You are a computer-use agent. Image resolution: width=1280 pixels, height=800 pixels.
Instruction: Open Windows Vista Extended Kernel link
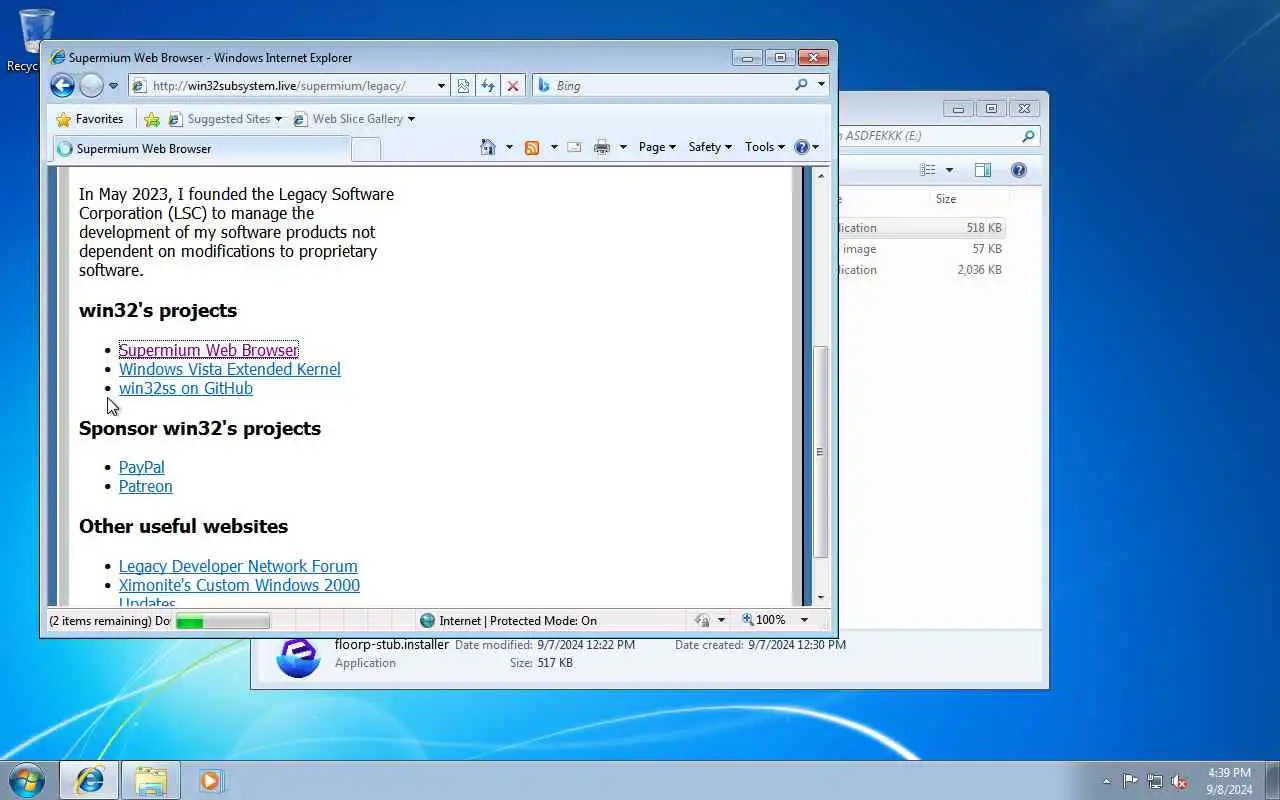click(230, 369)
